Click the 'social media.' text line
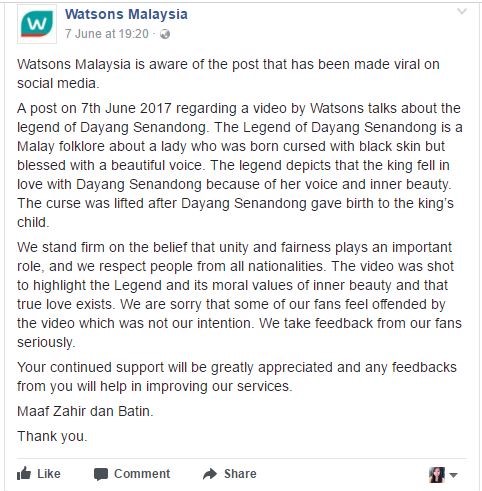Viewport: 482px width, 491px height. click(58, 83)
